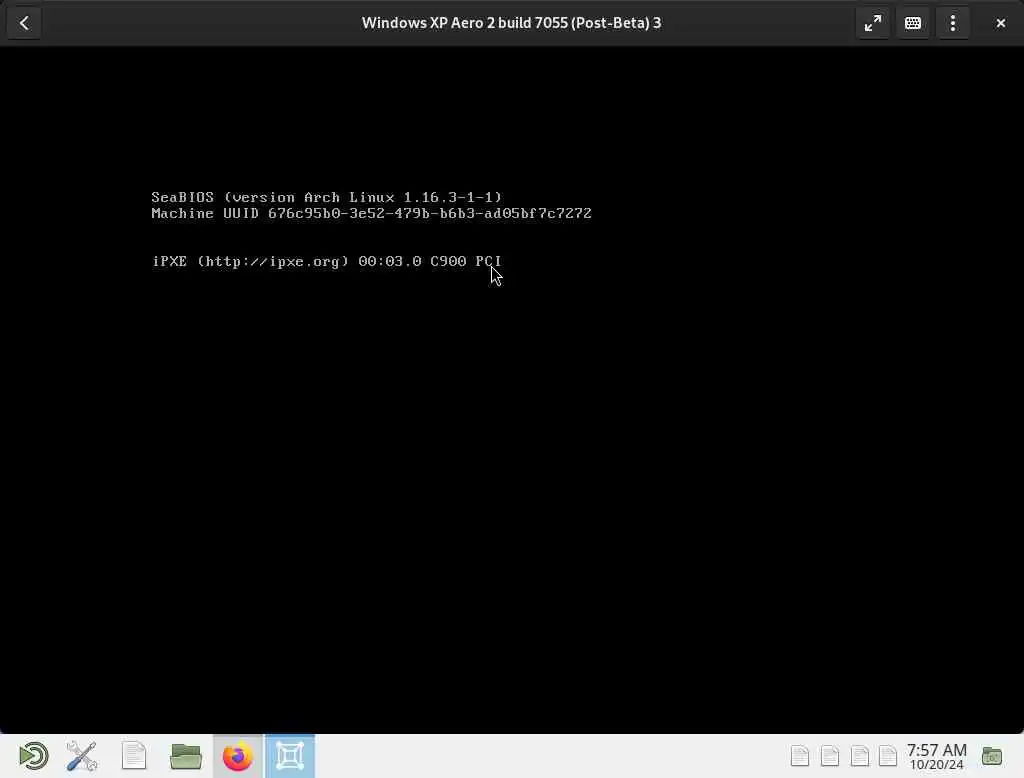Click the window title Windows XP Aero 2
This screenshot has height=778, width=1024.
tap(511, 23)
